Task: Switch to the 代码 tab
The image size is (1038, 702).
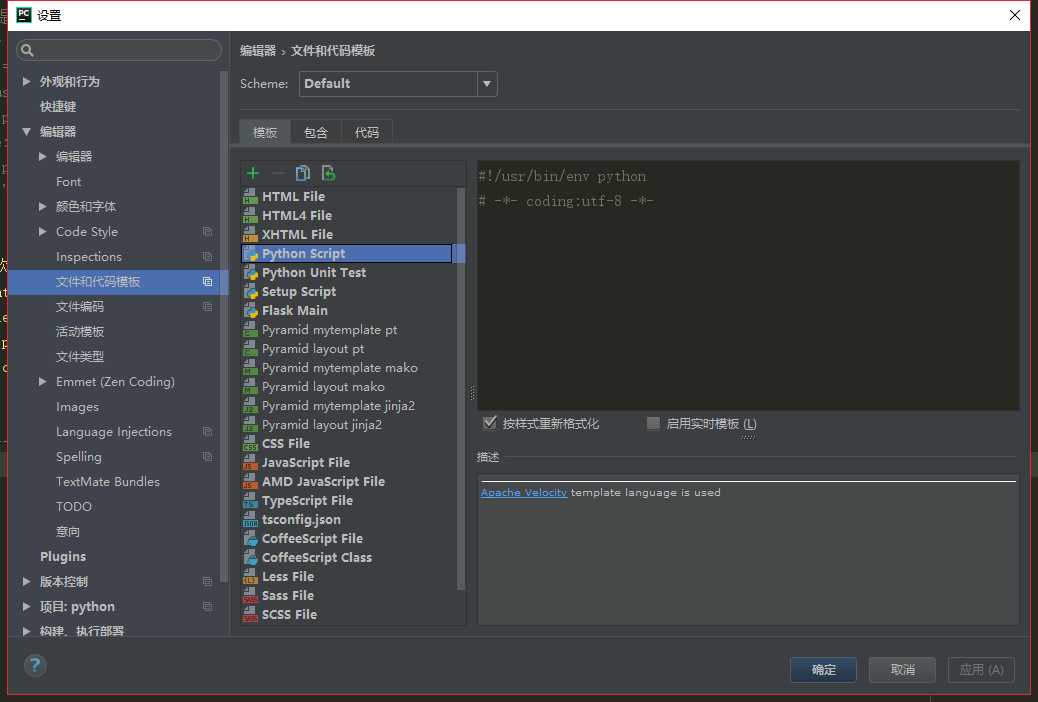Action: click(367, 132)
